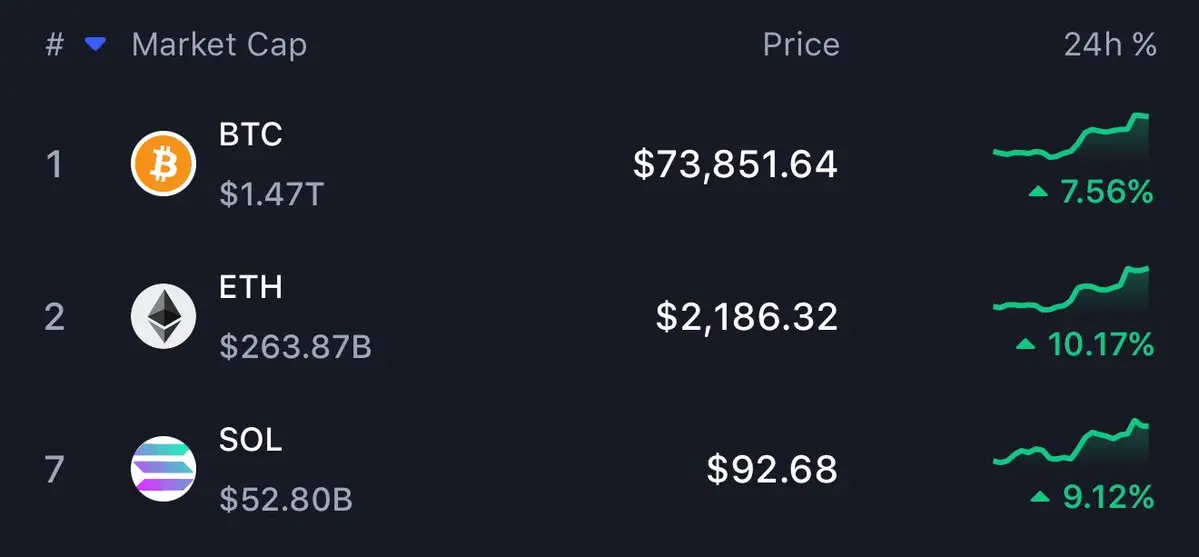Open the ETH ticker link
The image size is (1199, 557).
pyautogui.click(x=250, y=288)
